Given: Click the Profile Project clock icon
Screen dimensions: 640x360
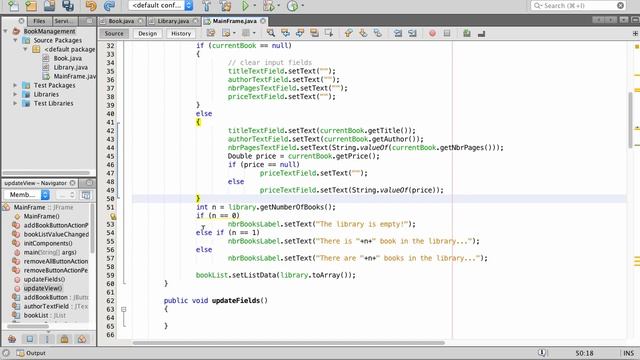Looking at the screenshot, I should coord(292,6).
